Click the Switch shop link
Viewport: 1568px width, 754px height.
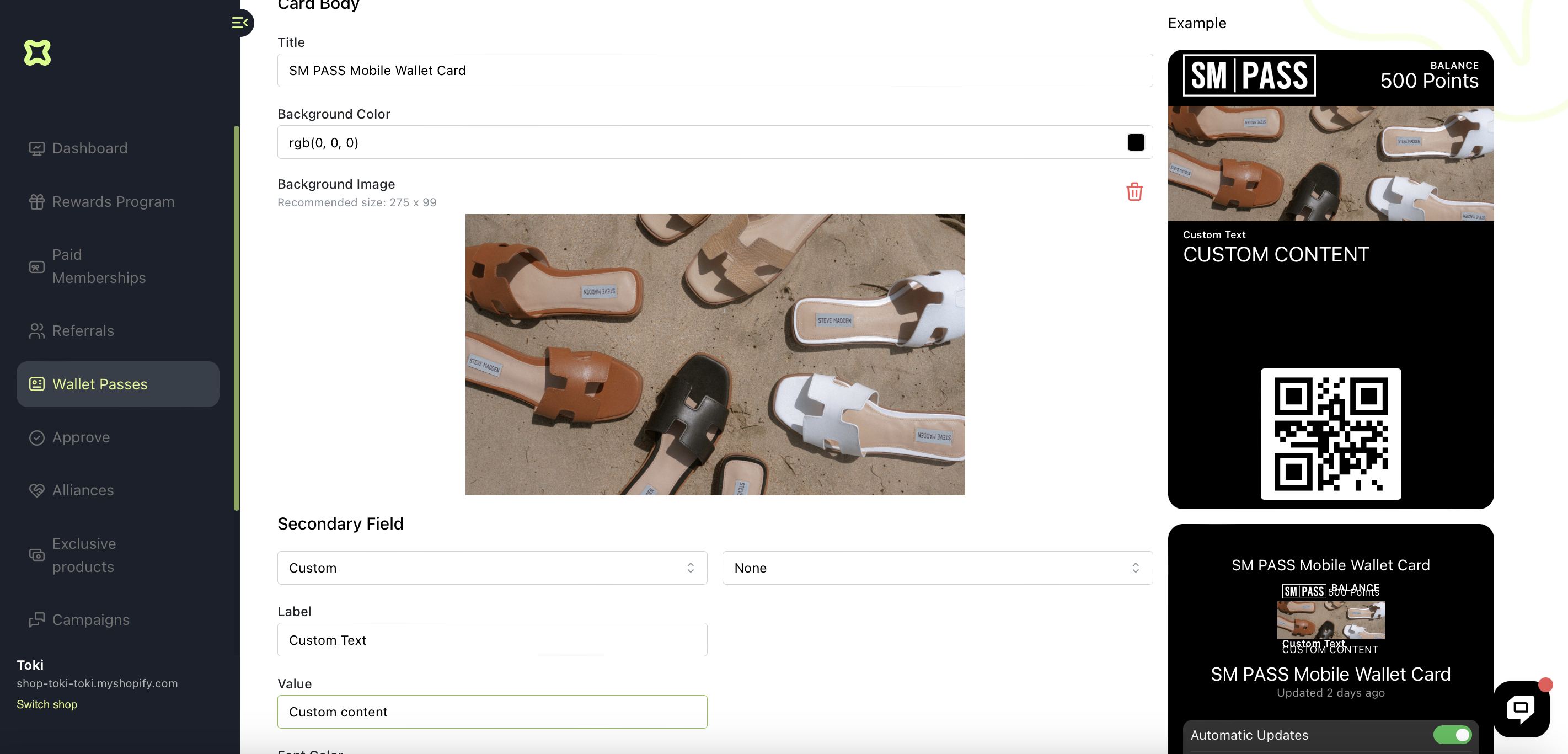coord(47,704)
